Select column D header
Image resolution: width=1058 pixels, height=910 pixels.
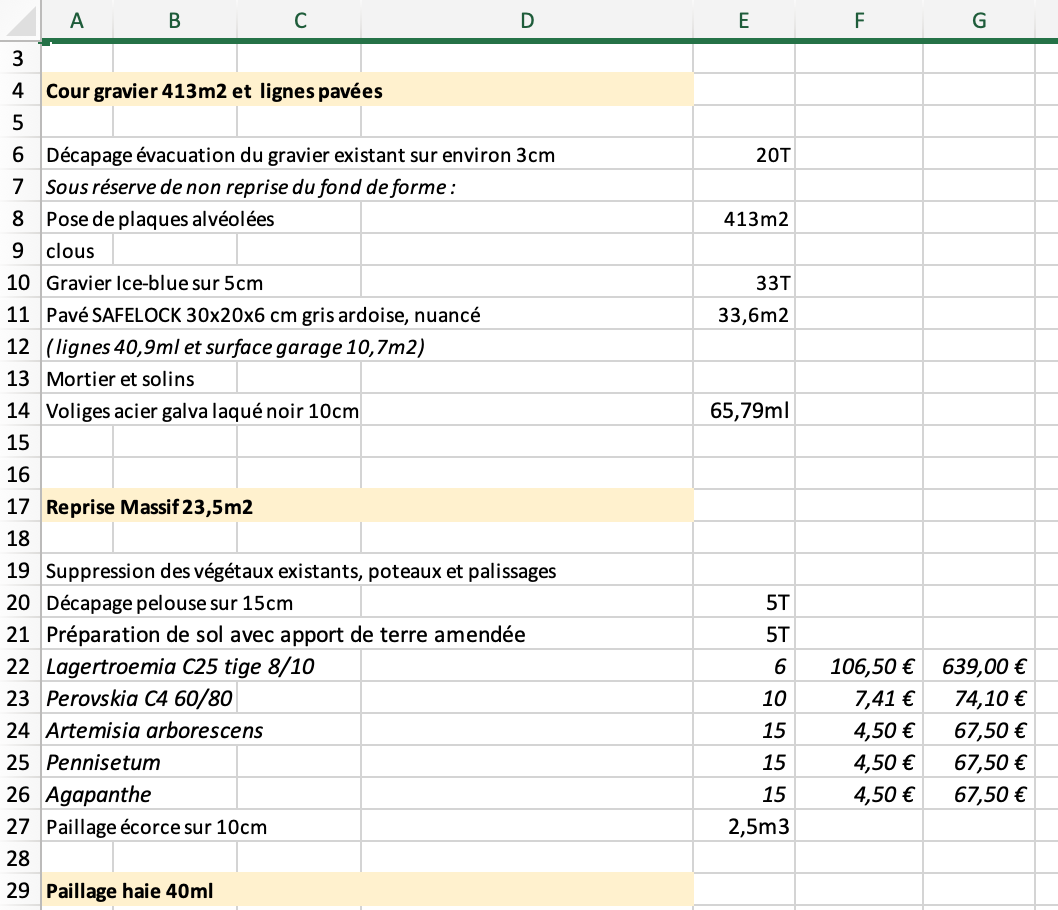527,20
